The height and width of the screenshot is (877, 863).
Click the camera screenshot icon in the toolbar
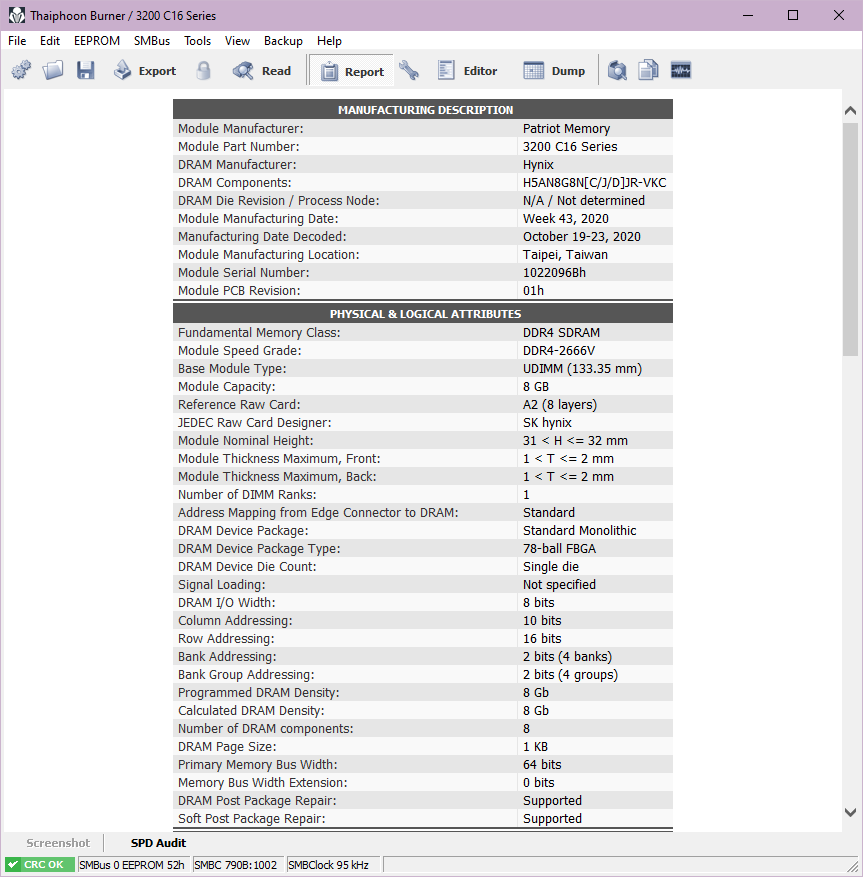[x=617, y=70]
